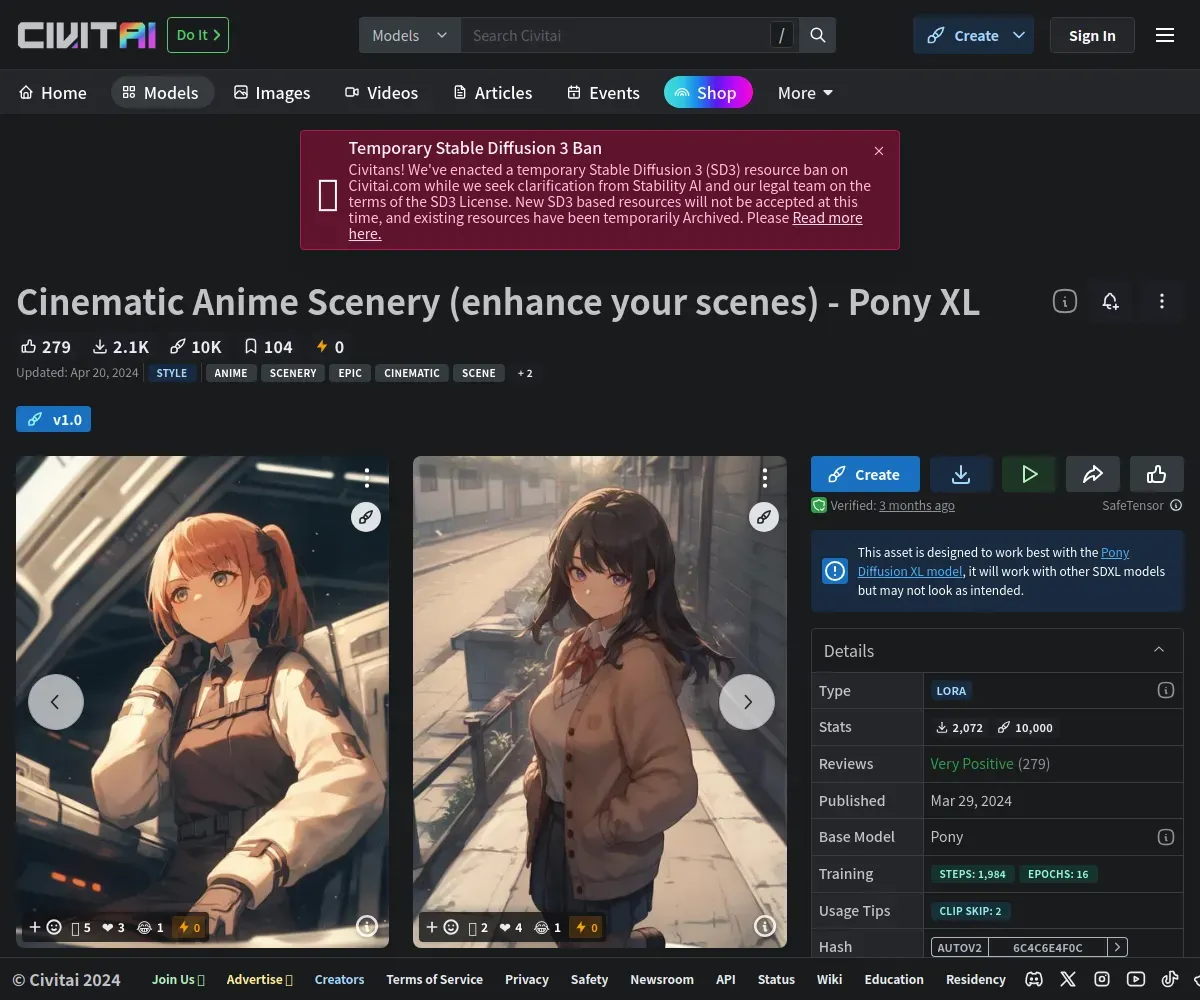Open the SafeTensor info icon
The width and height of the screenshot is (1200, 1000).
pos(1176,506)
